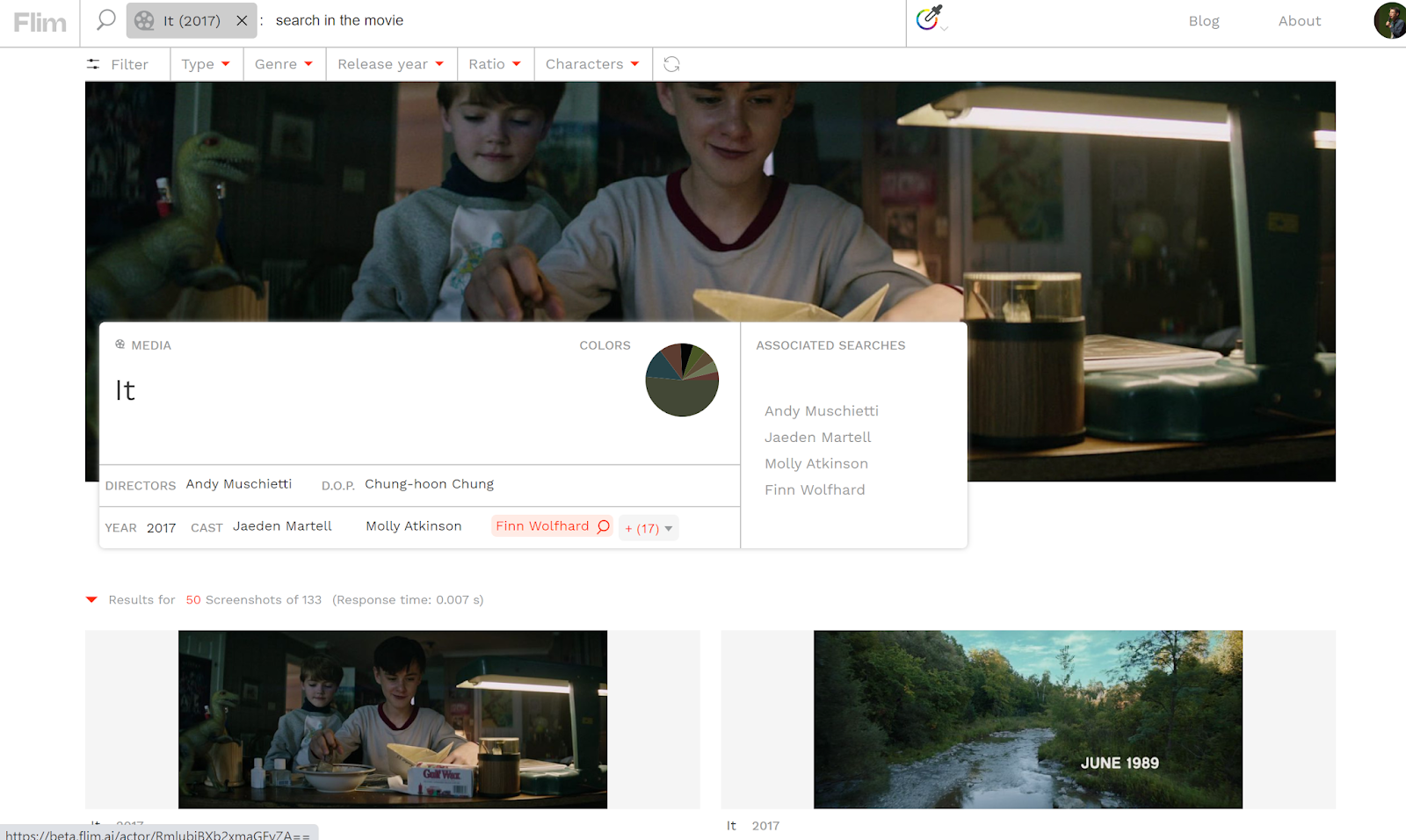Image resolution: width=1406 pixels, height=840 pixels.
Task: Click the colors pie chart
Action: tap(682, 380)
